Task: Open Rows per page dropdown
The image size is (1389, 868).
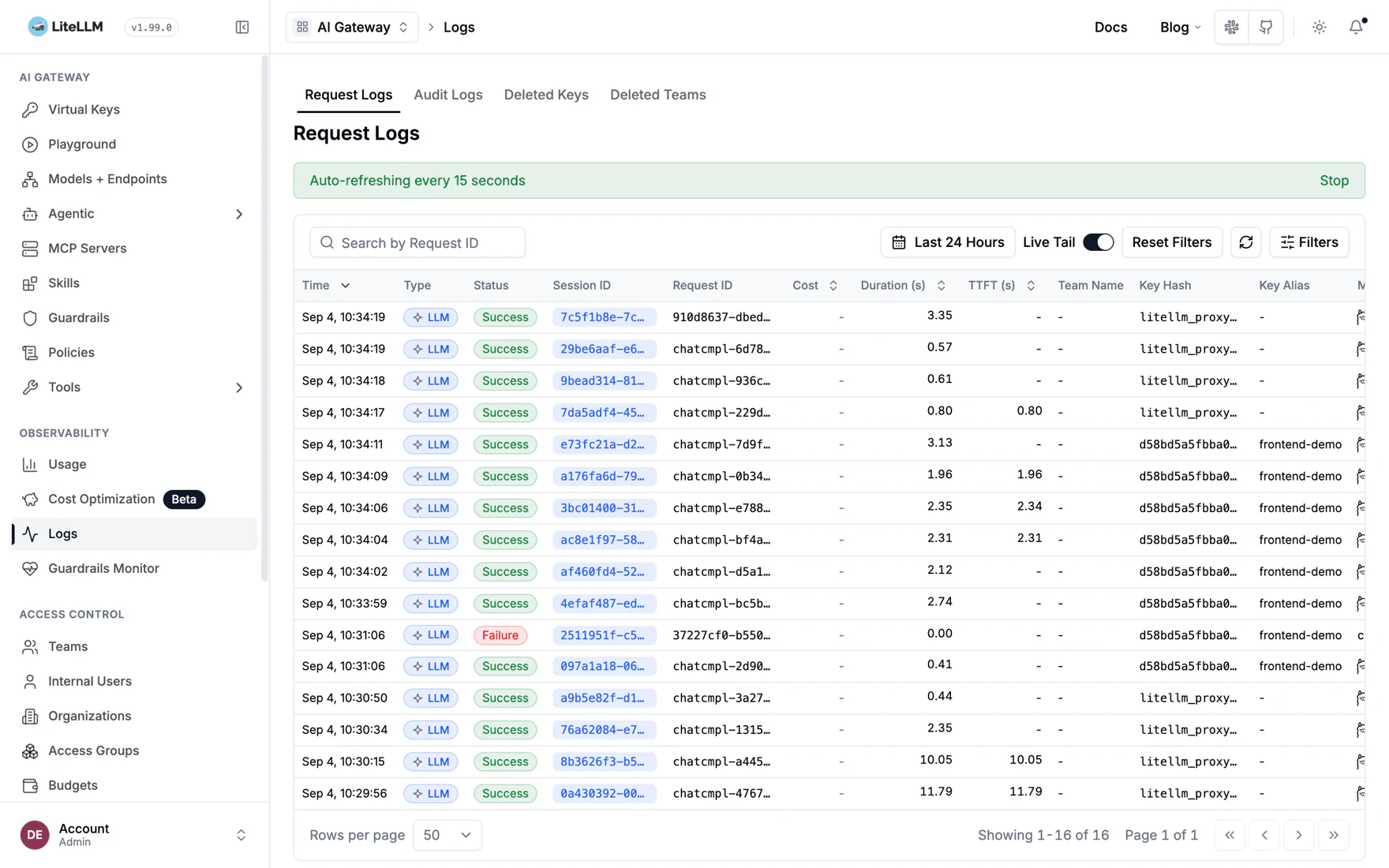Action: coord(447,835)
